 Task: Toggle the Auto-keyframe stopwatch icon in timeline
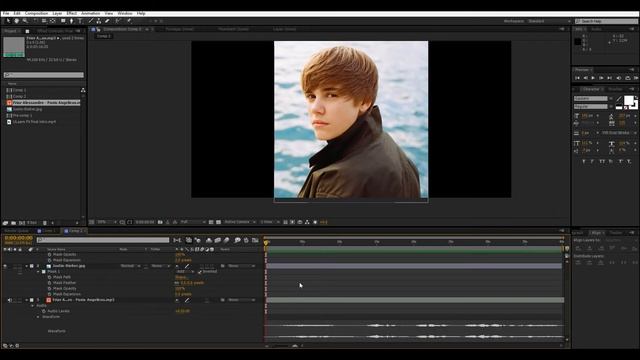[246, 240]
